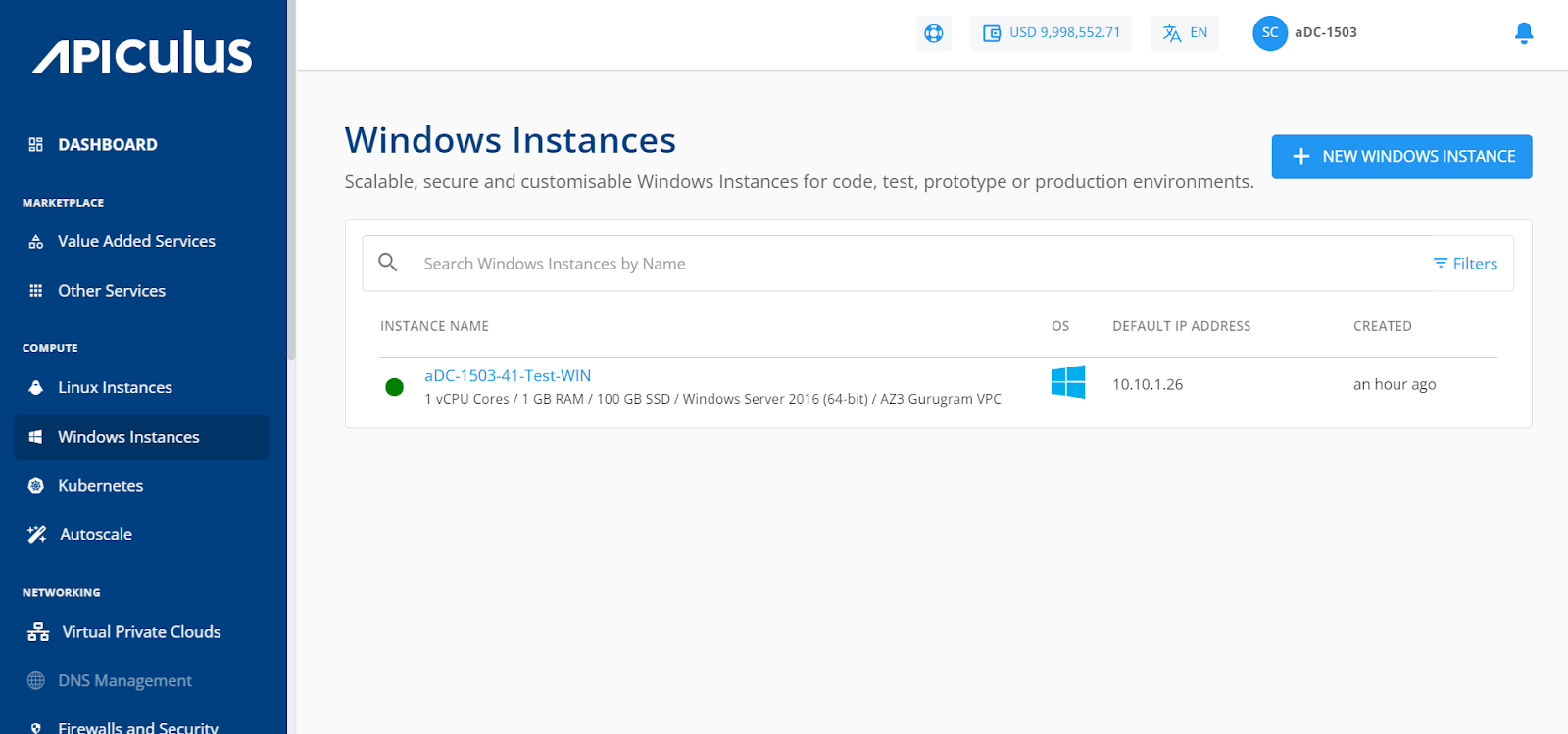
Task: Open the EN language selector
Action: tap(1184, 33)
